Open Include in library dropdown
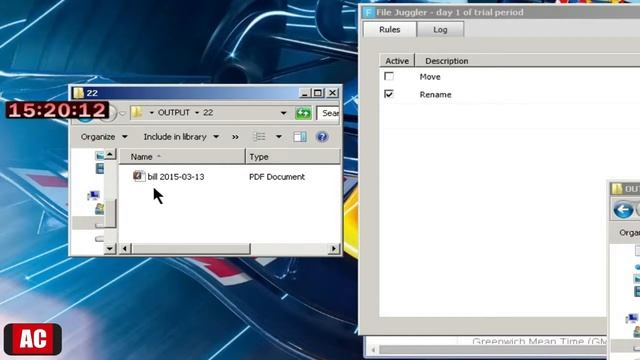Viewport: 640px width, 360px height. (x=181, y=137)
